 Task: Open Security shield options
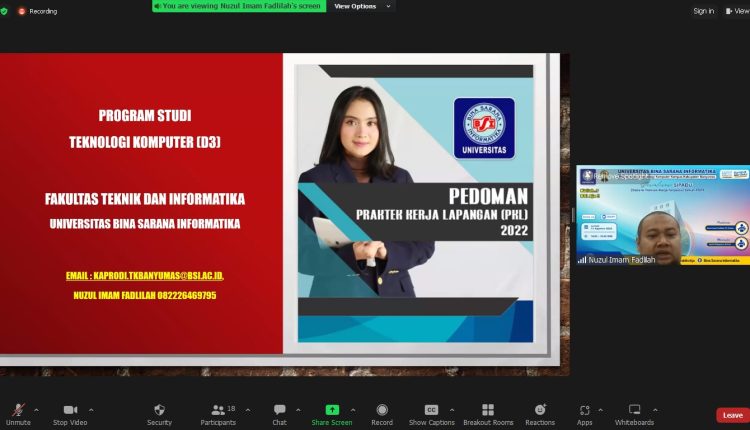(159, 415)
